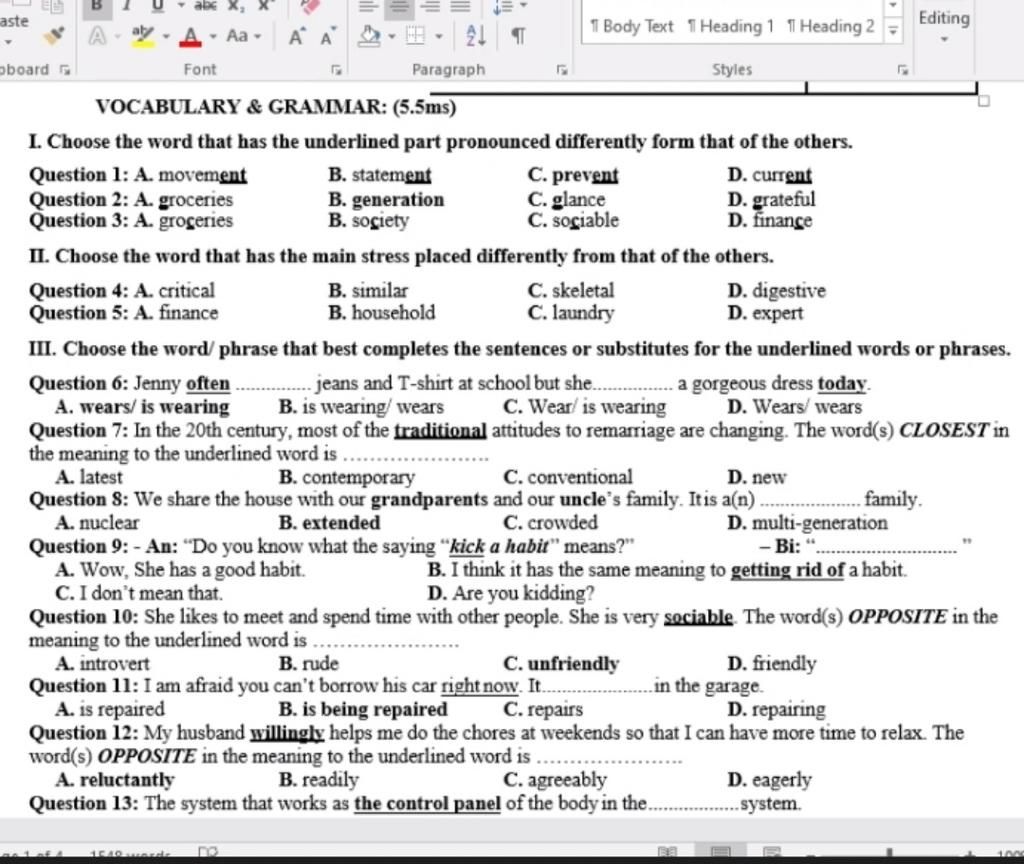The width and height of the screenshot is (1024, 864).
Task: Toggle Bold formatting
Action: 97,5
